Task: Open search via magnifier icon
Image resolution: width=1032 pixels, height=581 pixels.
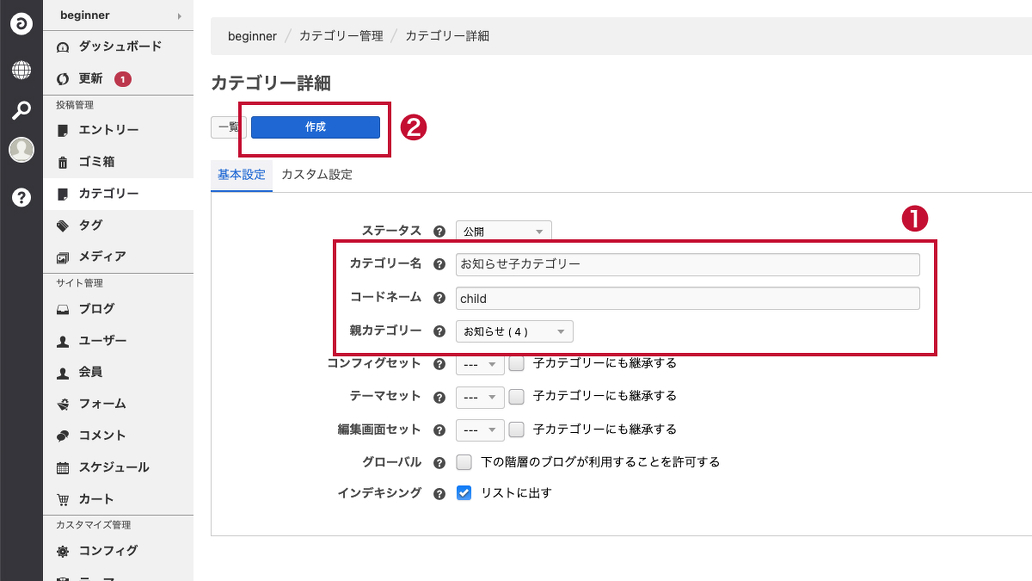Action: [x=21, y=110]
